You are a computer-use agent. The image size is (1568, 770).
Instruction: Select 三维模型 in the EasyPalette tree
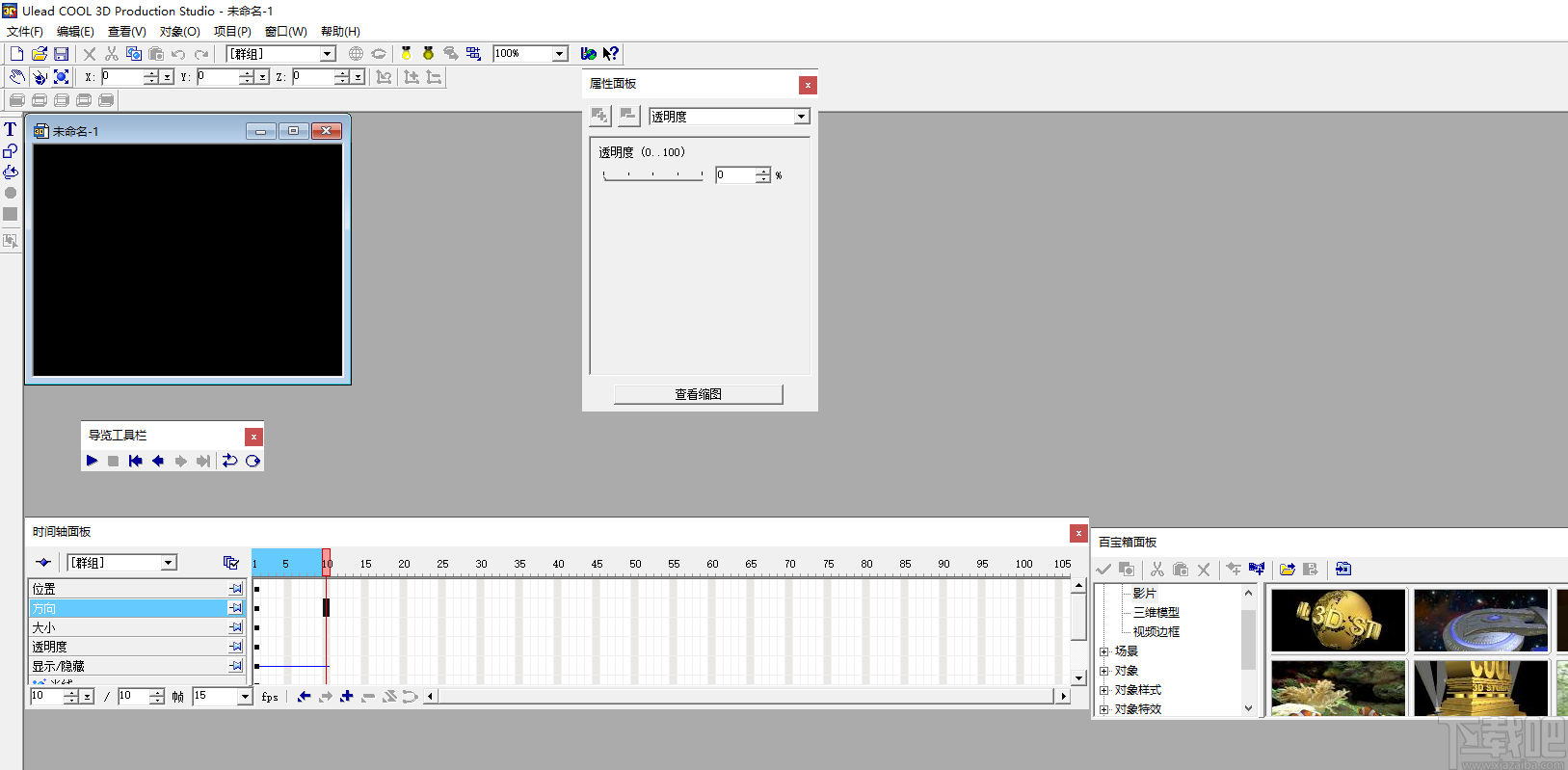pos(1156,613)
